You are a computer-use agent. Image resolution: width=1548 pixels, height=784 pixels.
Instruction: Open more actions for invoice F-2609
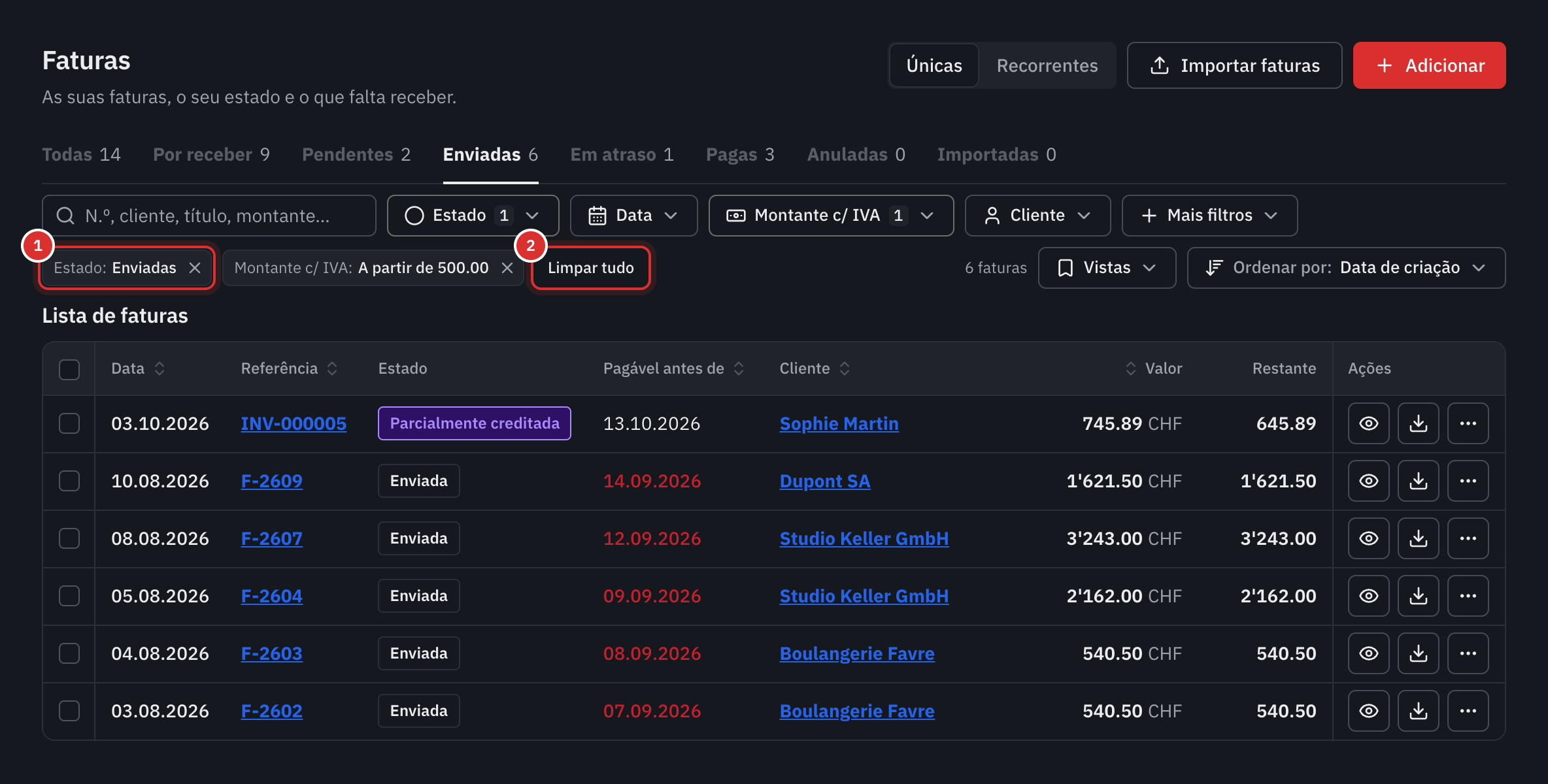(1468, 481)
